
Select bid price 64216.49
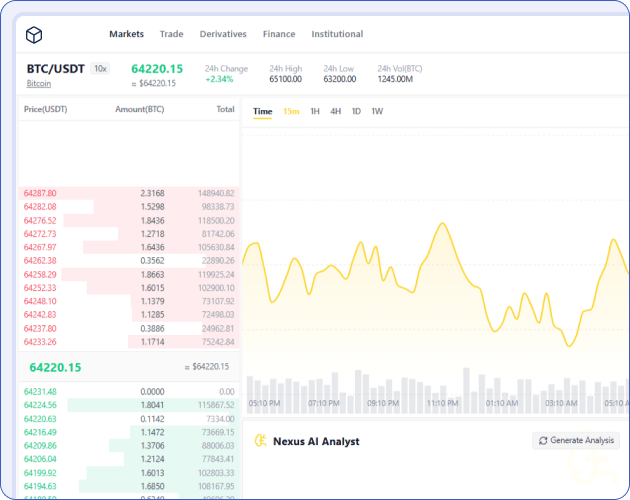point(40,432)
